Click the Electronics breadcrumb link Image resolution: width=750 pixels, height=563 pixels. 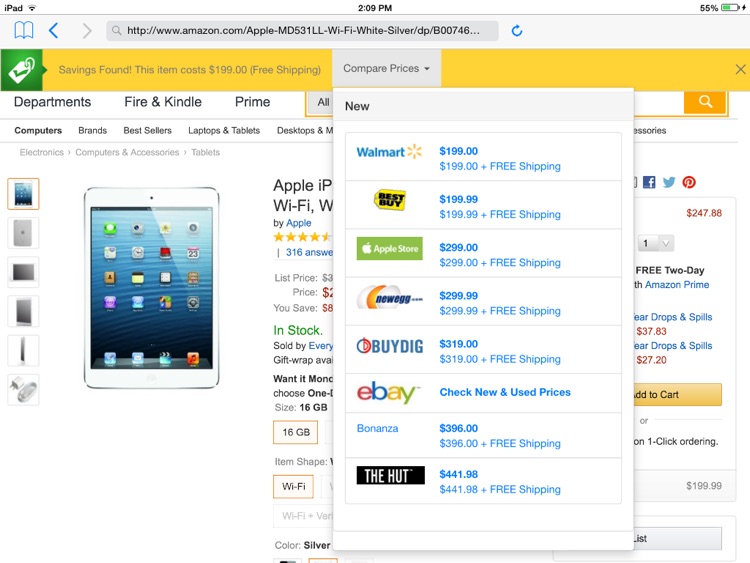tap(42, 152)
